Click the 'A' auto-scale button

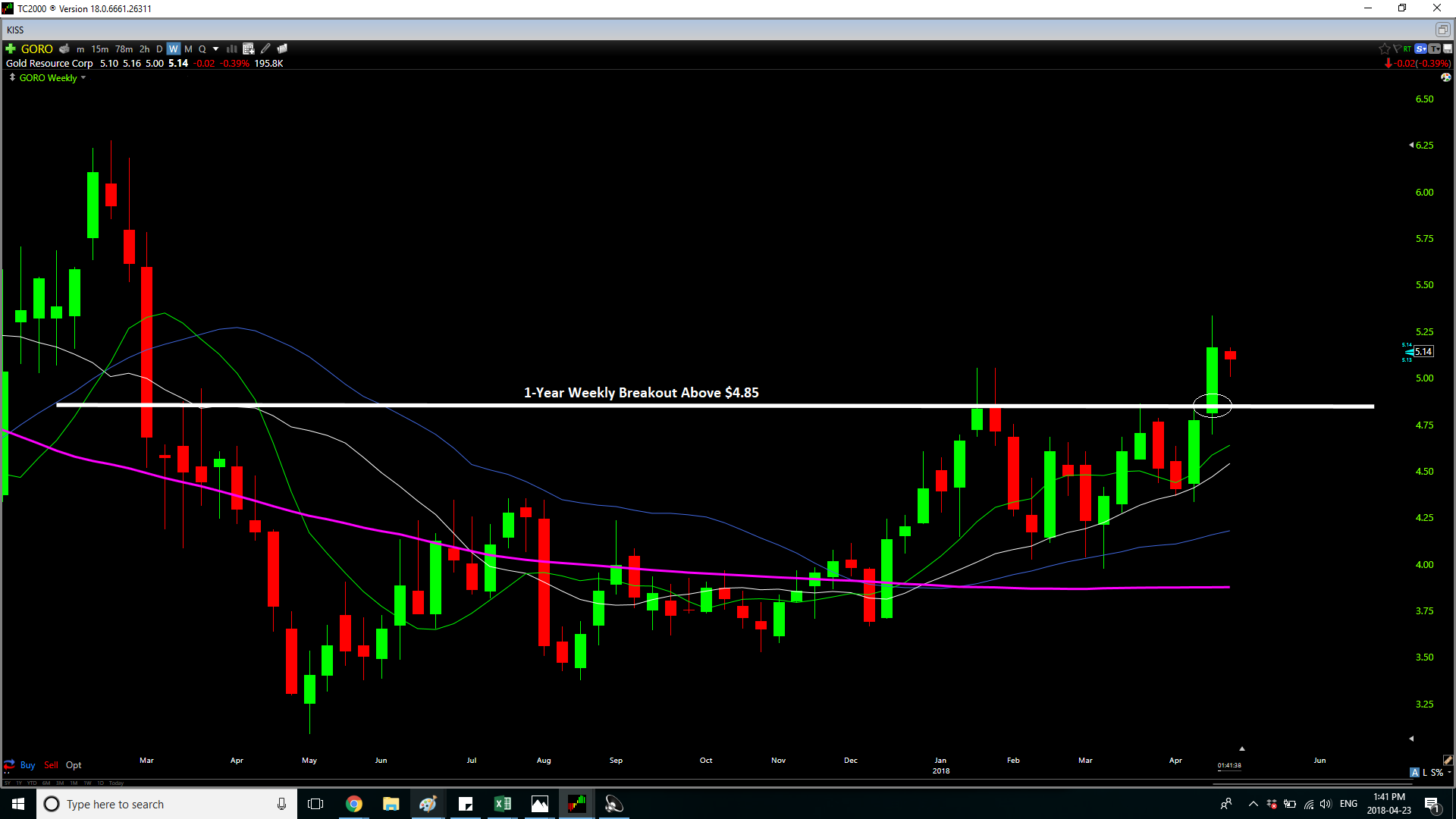(1414, 773)
